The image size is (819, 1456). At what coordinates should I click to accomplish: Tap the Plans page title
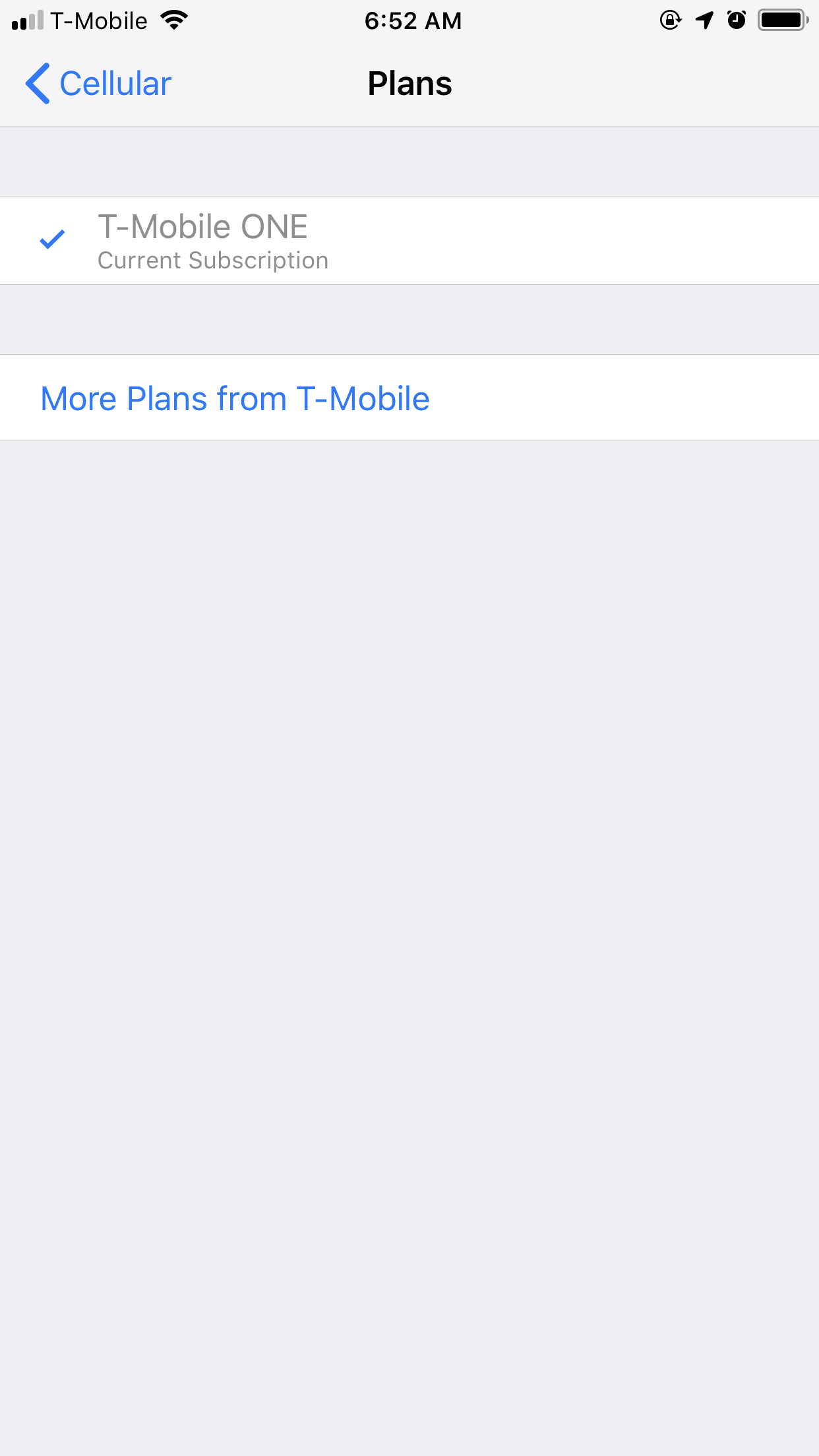409,84
